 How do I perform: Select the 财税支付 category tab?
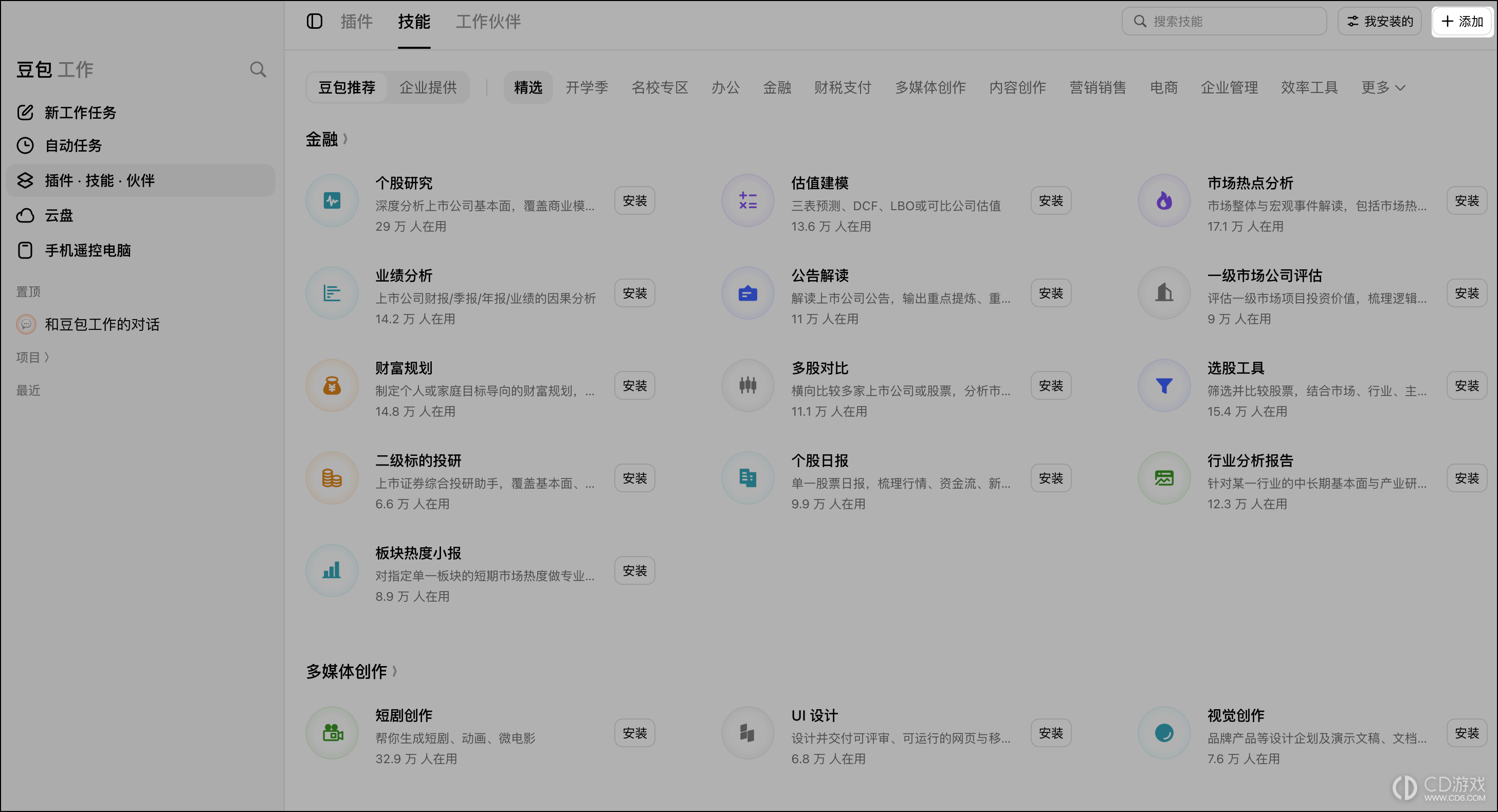click(x=843, y=87)
